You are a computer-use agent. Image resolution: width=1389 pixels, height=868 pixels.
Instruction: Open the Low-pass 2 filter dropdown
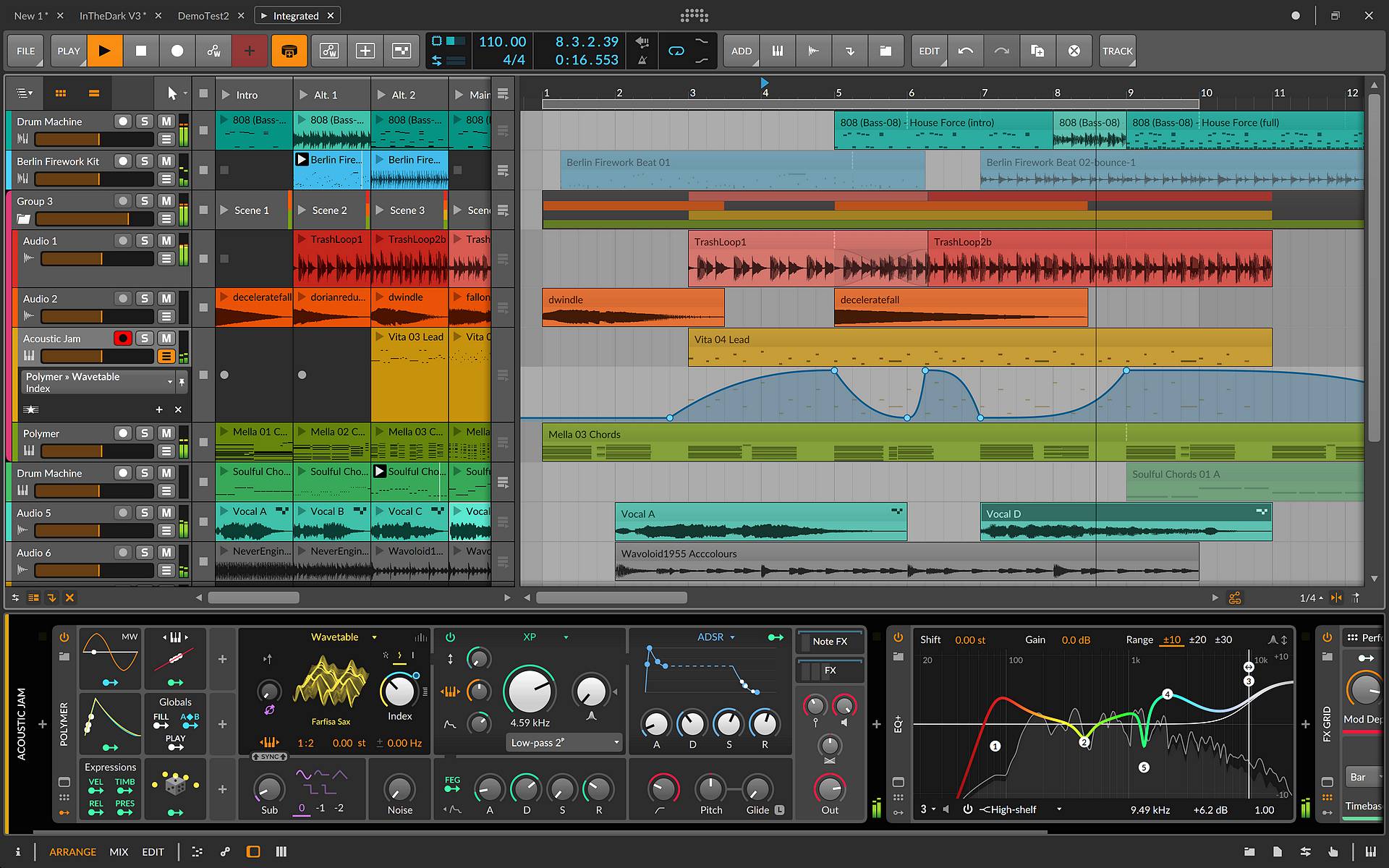564,742
